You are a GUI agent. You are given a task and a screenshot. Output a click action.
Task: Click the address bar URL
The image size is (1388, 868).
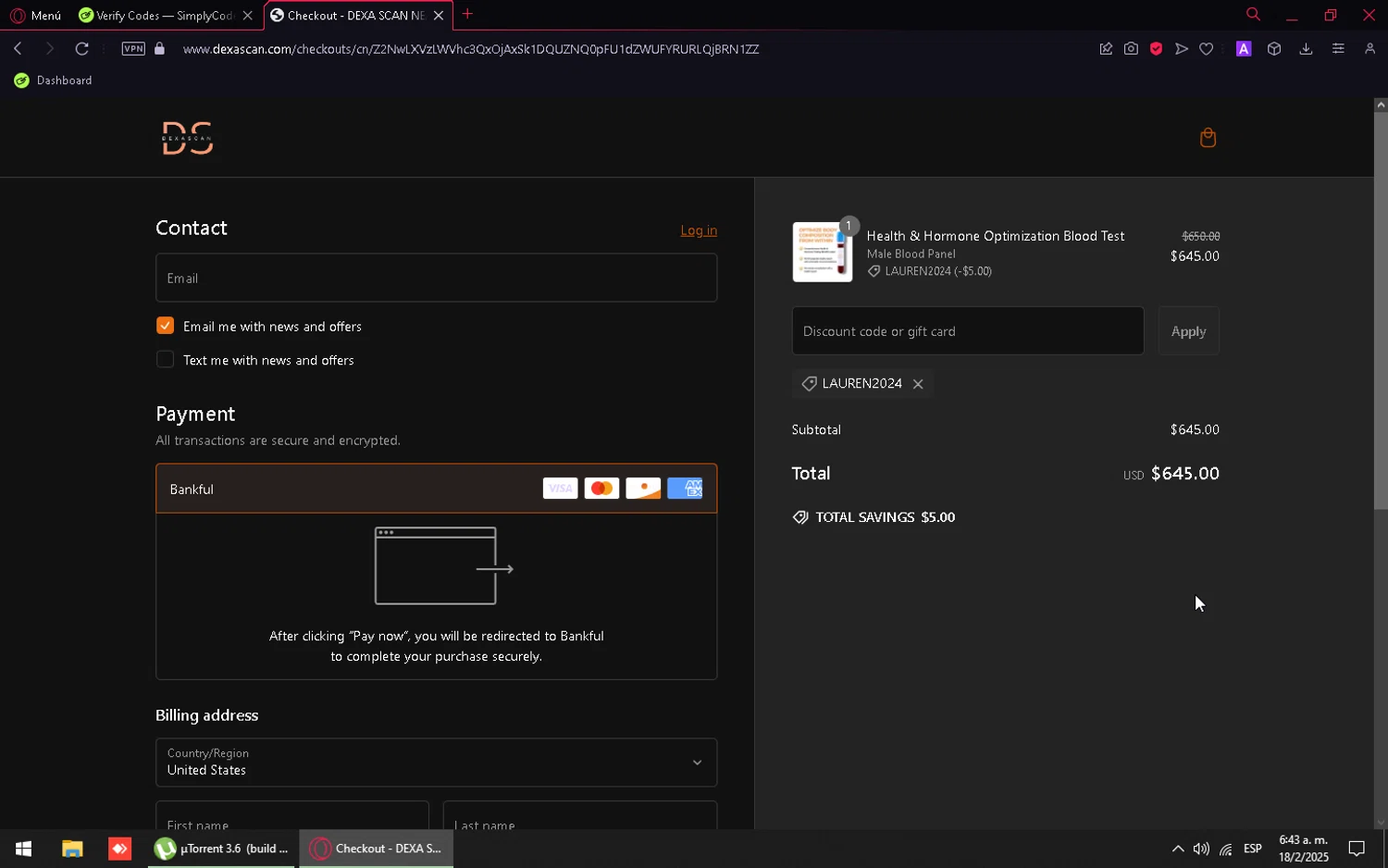click(x=470, y=49)
